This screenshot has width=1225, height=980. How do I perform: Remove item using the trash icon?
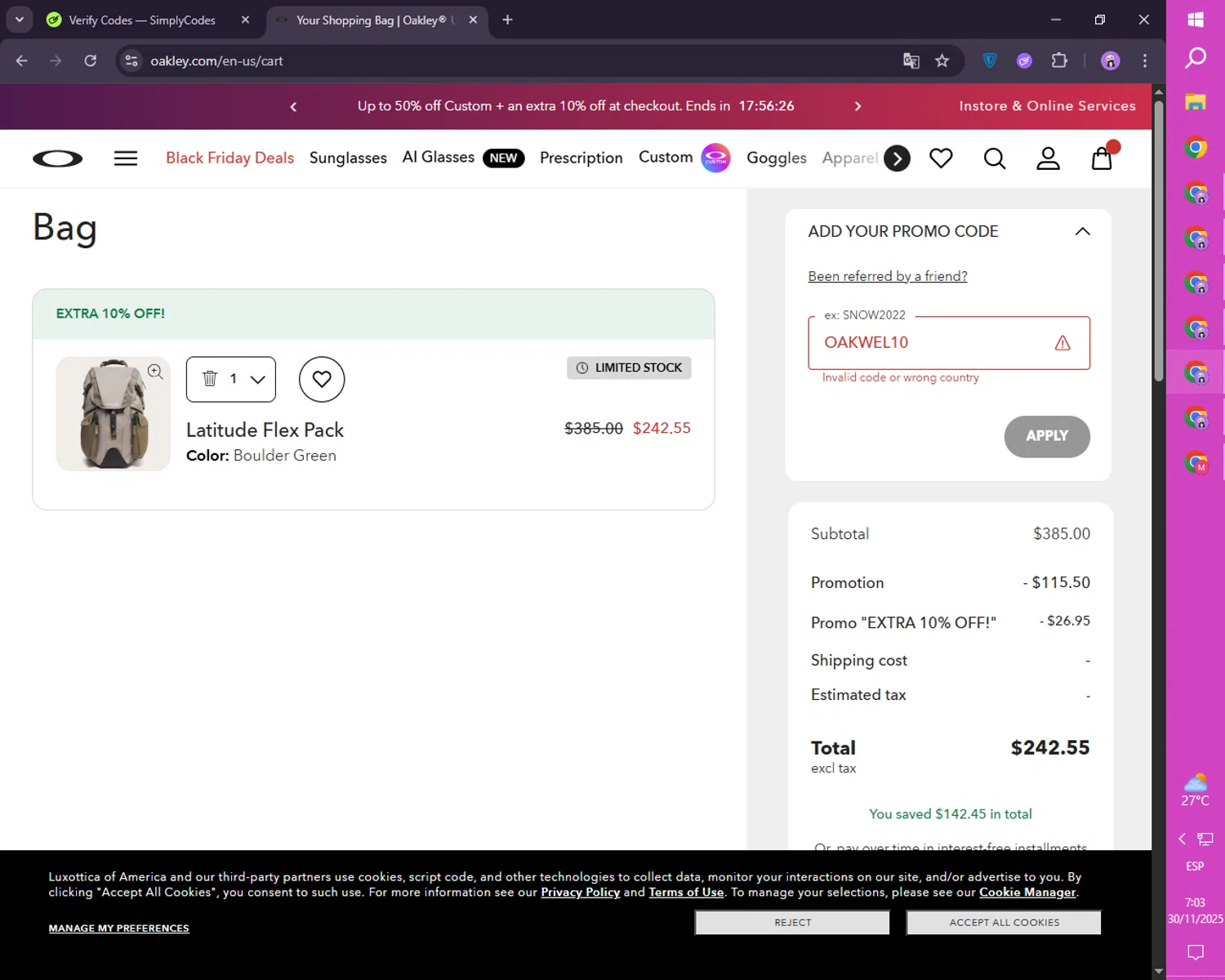click(210, 378)
